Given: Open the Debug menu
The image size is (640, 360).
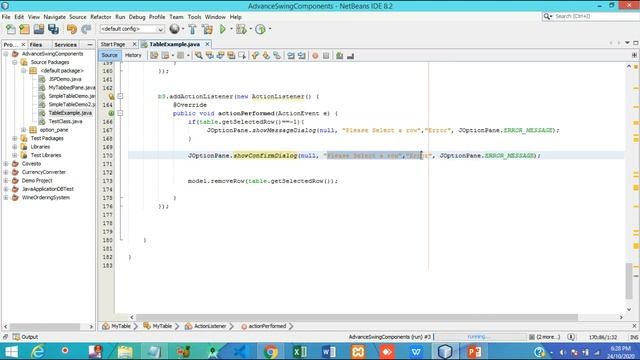Looking at the screenshot, I should 137,17.
